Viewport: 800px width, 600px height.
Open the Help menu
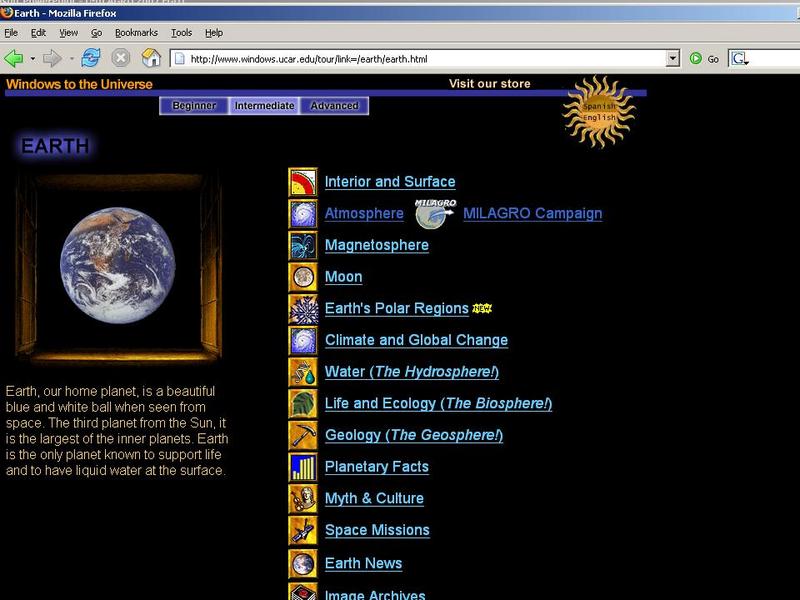coord(214,33)
